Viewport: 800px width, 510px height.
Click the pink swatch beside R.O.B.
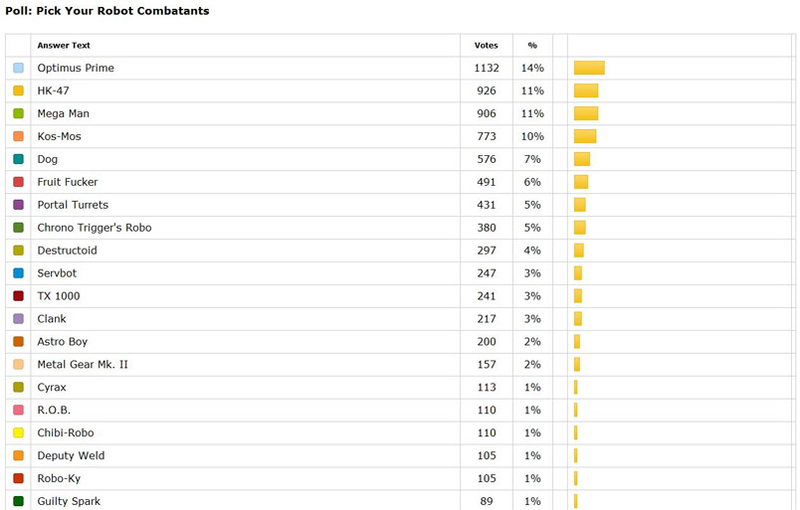point(18,410)
